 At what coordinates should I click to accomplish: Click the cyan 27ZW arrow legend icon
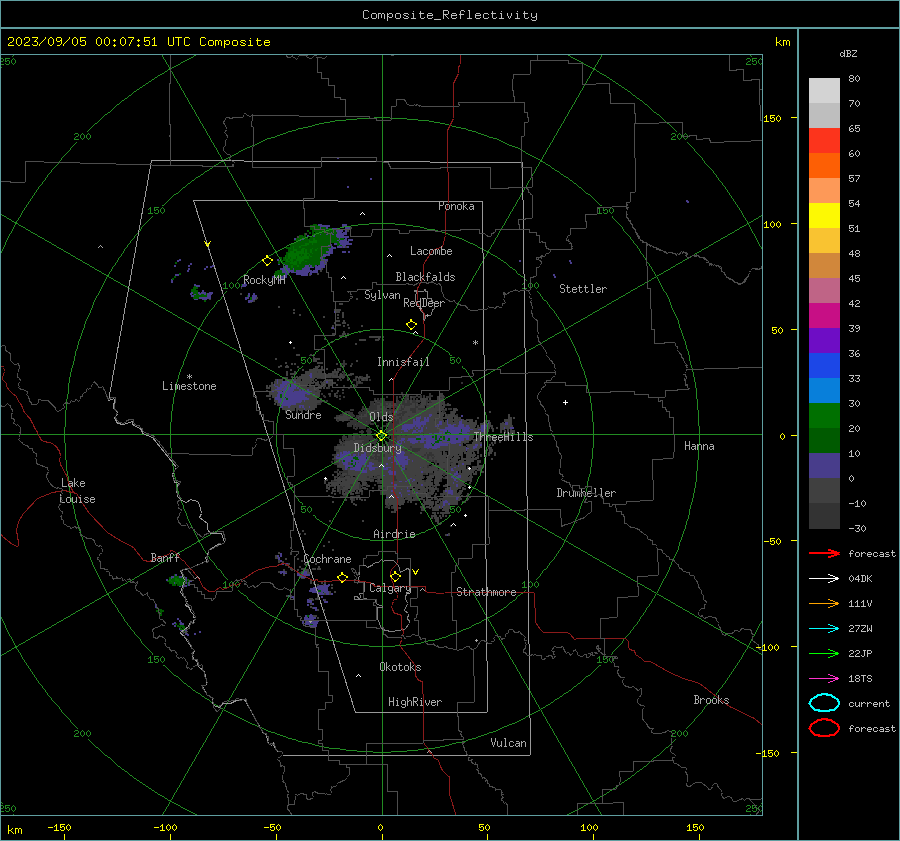point(824,629)
